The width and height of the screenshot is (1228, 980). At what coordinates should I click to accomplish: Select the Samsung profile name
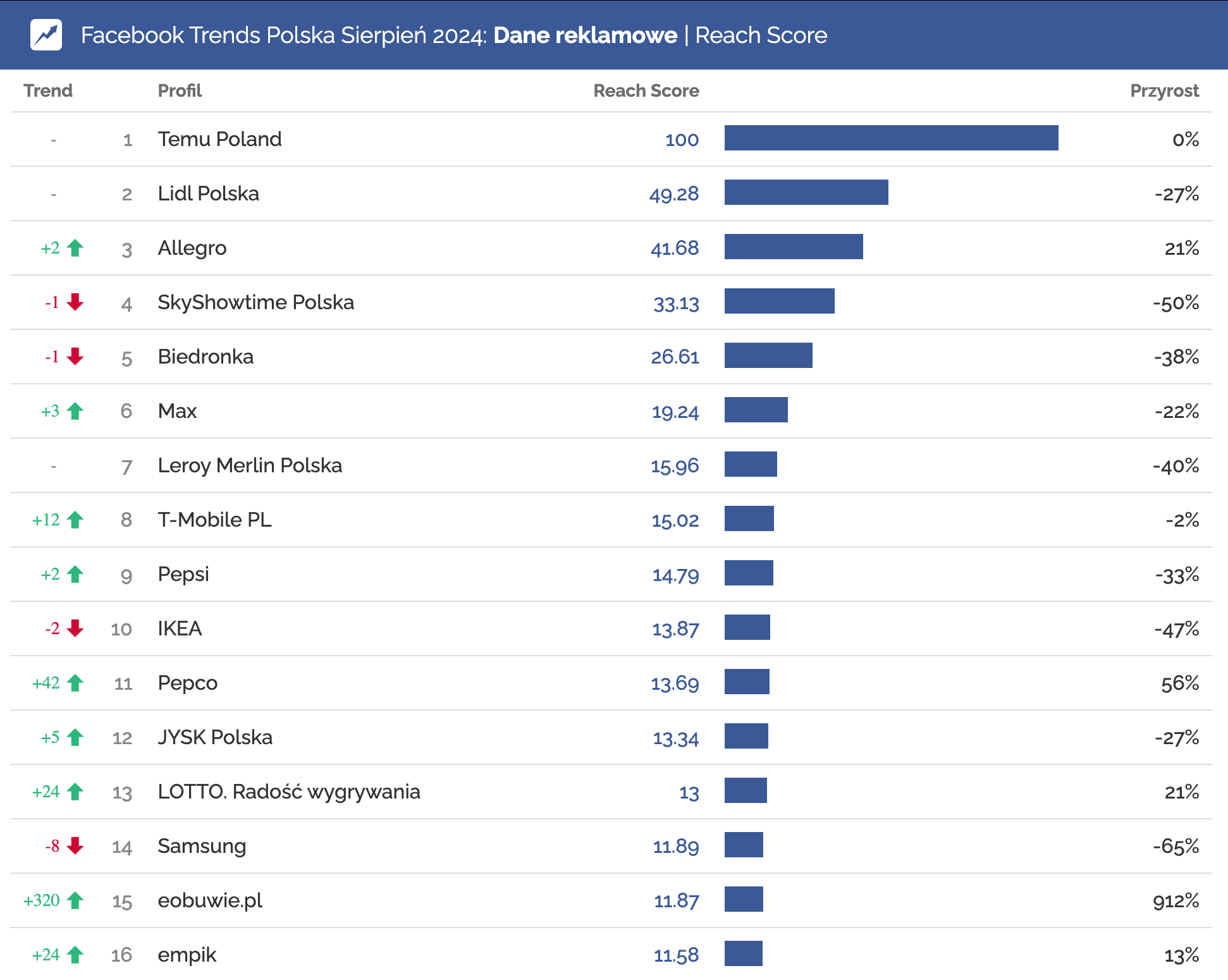pyautogui.click(x=202, y=847)
